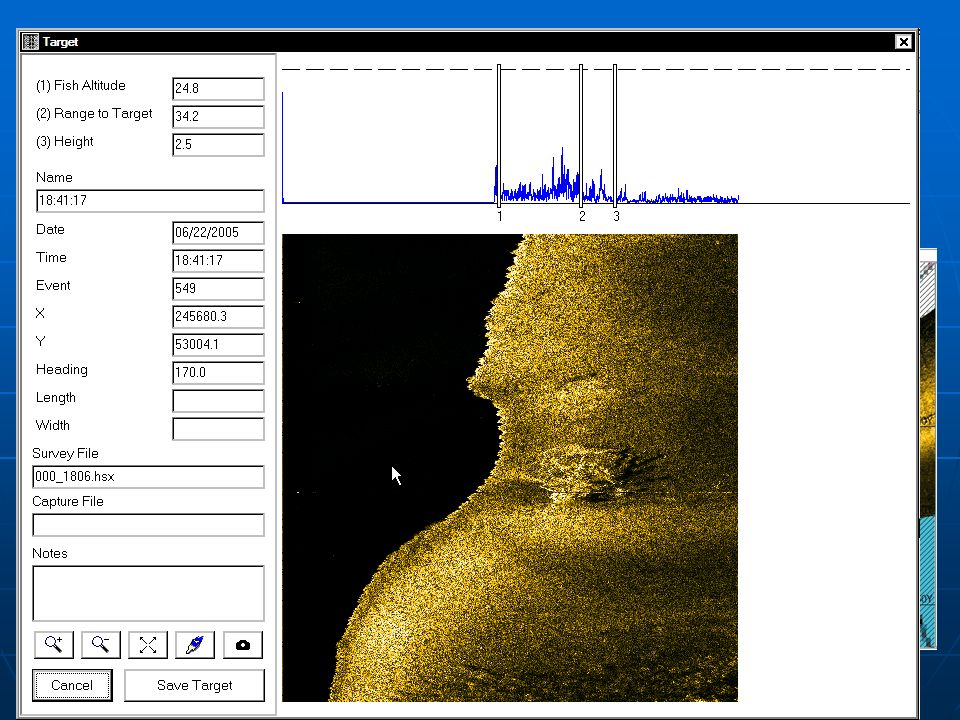Click the "Name" label
This screenshot has width=960, height=720.
pyautogui.click(x=54, y=178)
